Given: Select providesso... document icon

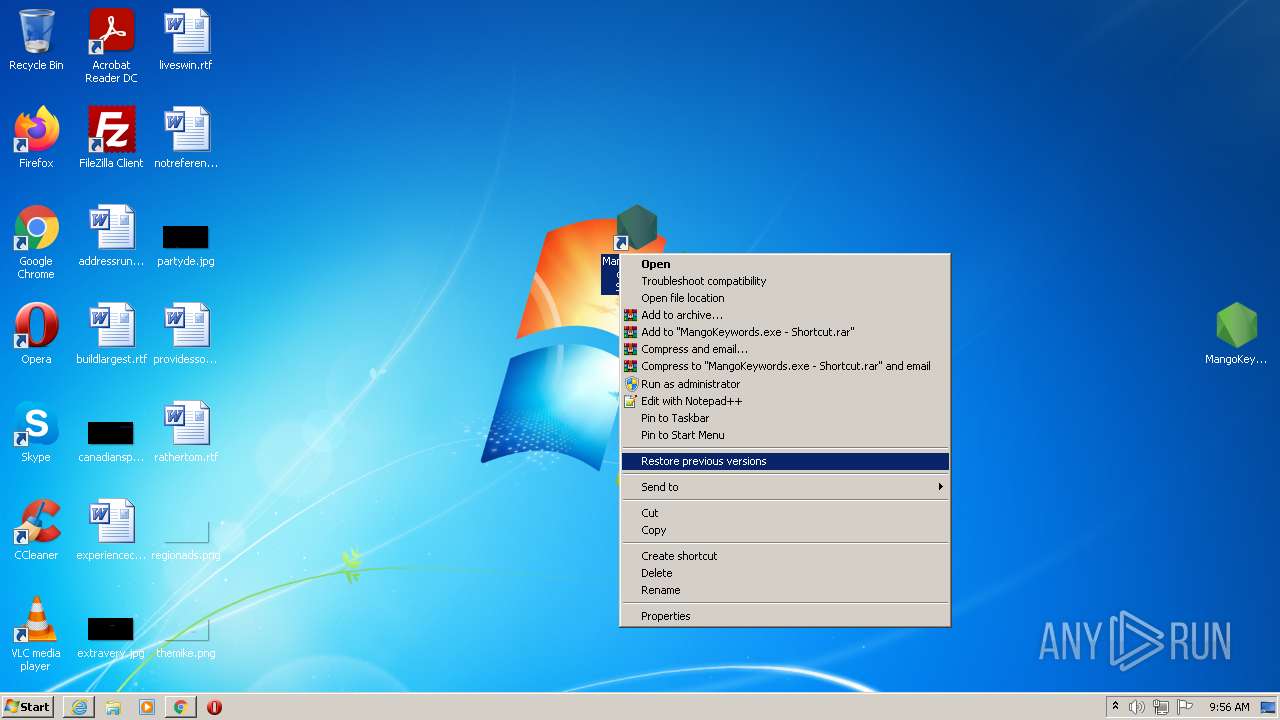Looking at the screenshot, I should pos(186,334).
